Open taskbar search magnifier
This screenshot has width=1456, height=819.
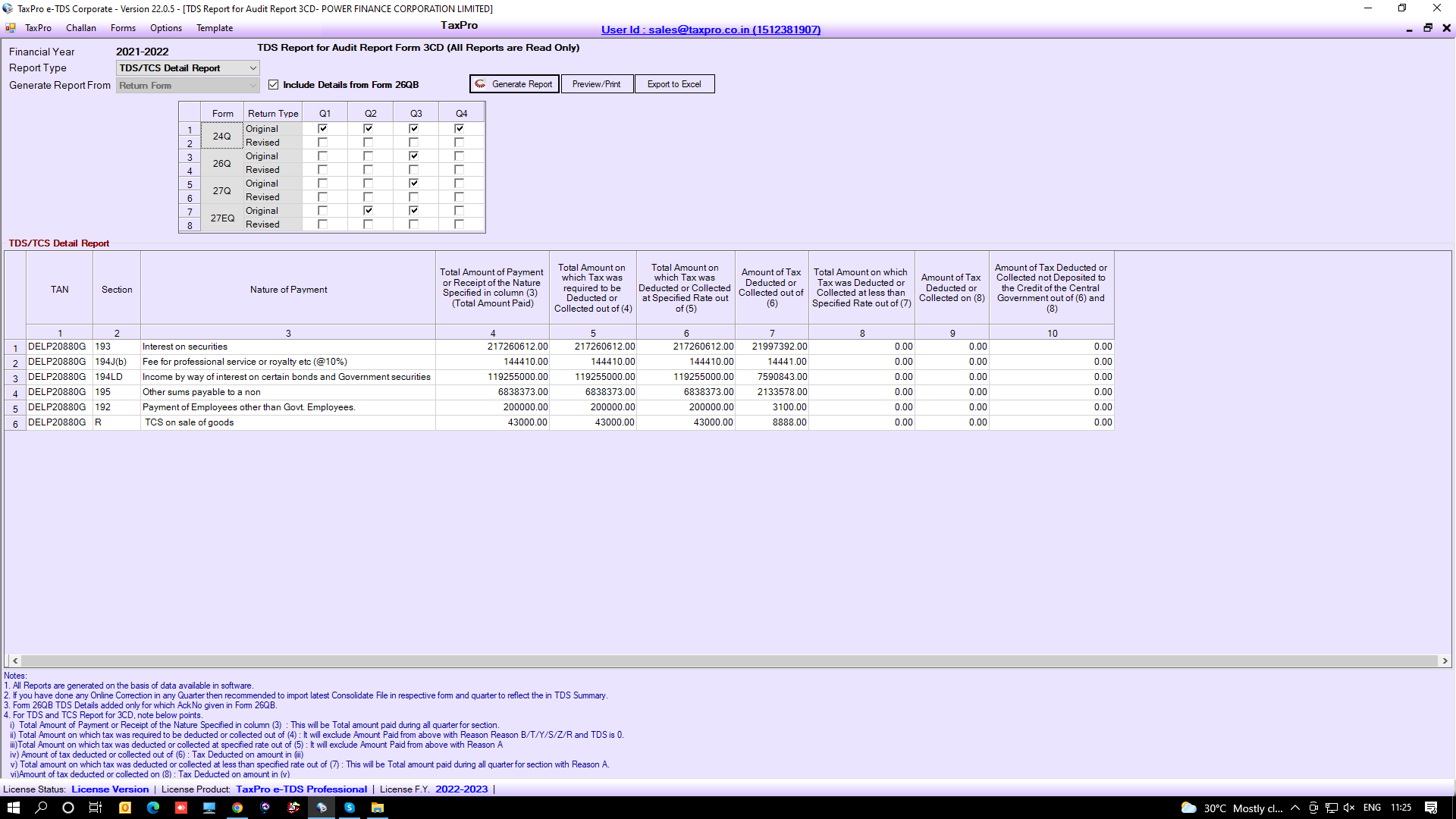[x=41, y=808]
